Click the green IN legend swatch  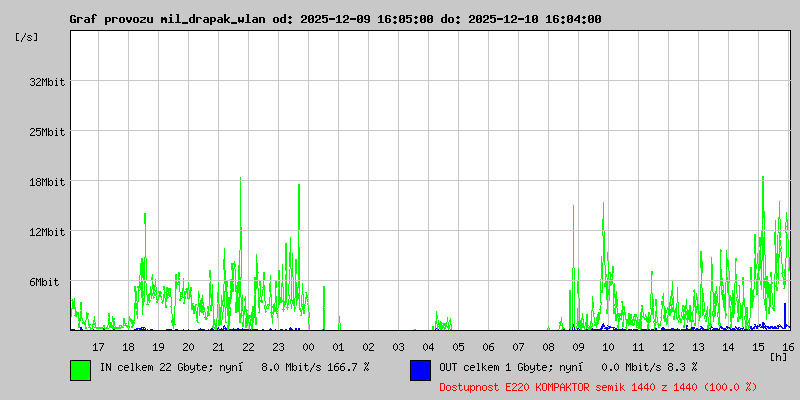point(80,370)
